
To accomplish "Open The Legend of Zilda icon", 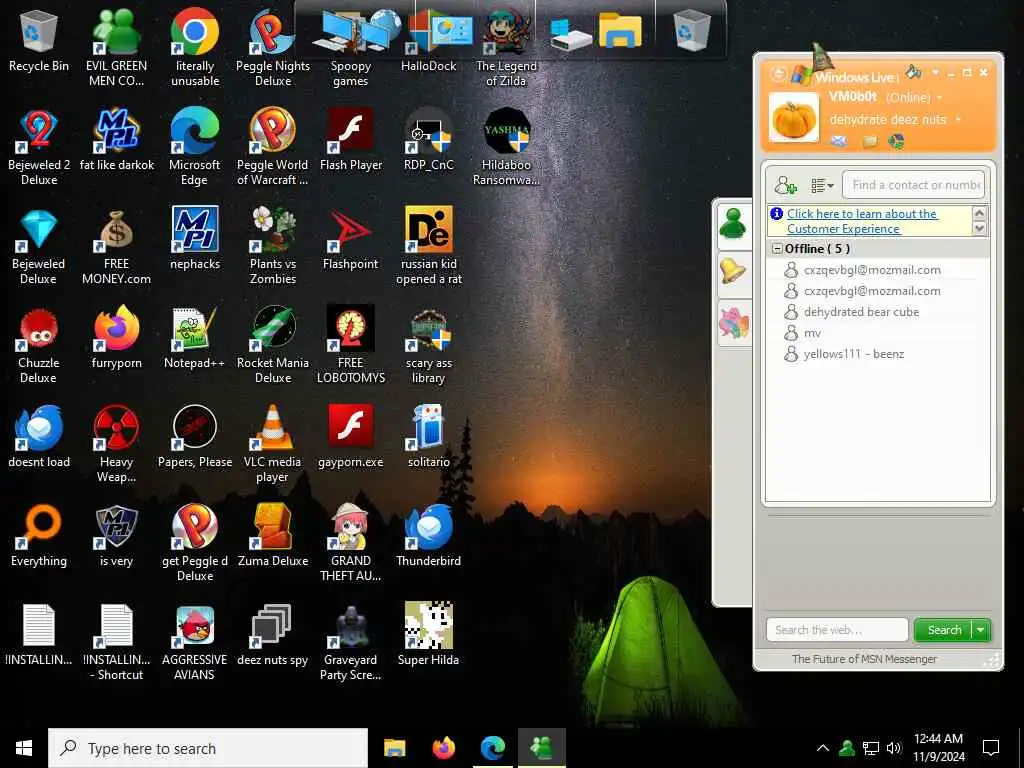I will (x=506, y=47).
